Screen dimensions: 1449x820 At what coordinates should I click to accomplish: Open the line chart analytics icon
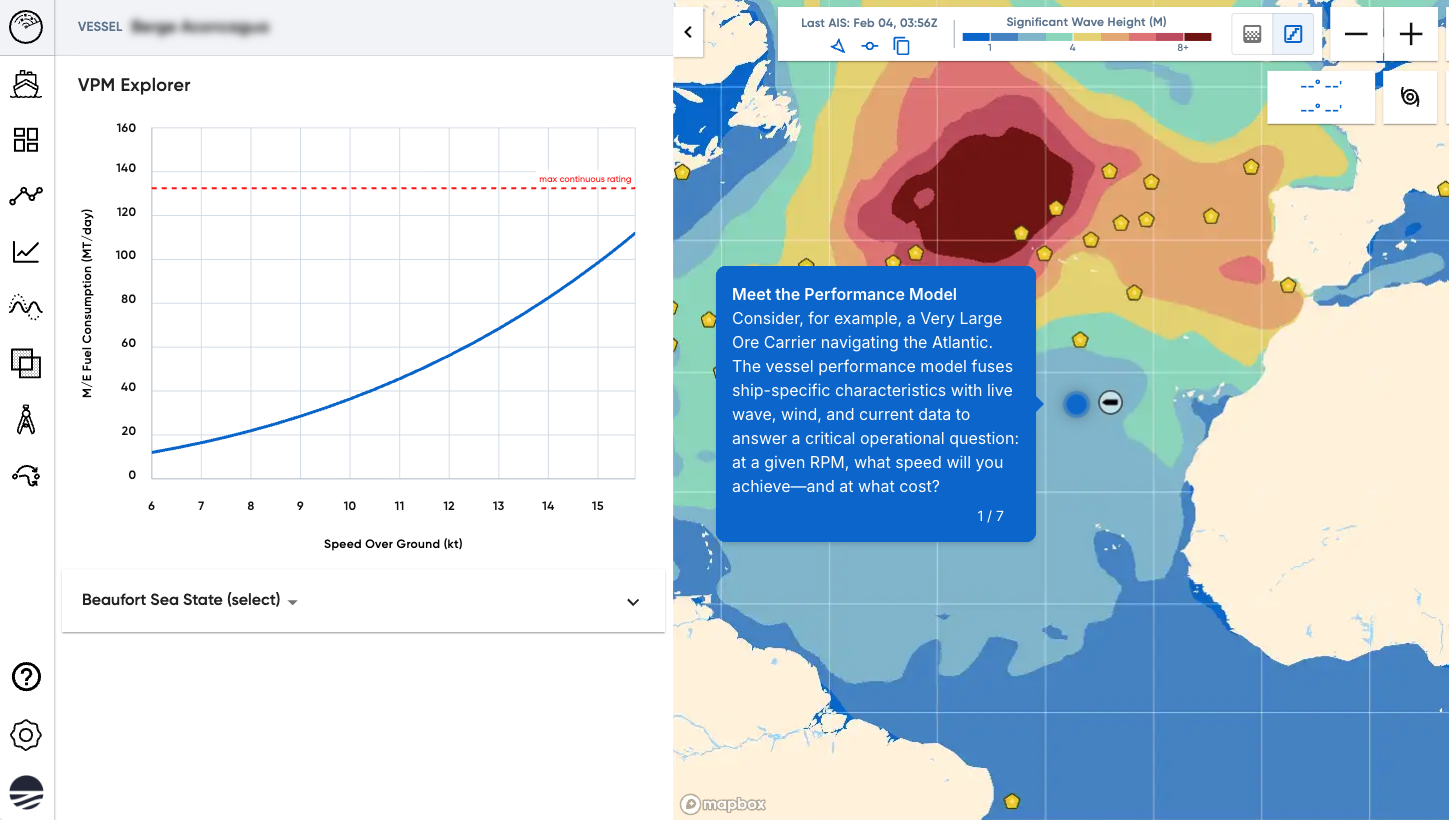26,252
